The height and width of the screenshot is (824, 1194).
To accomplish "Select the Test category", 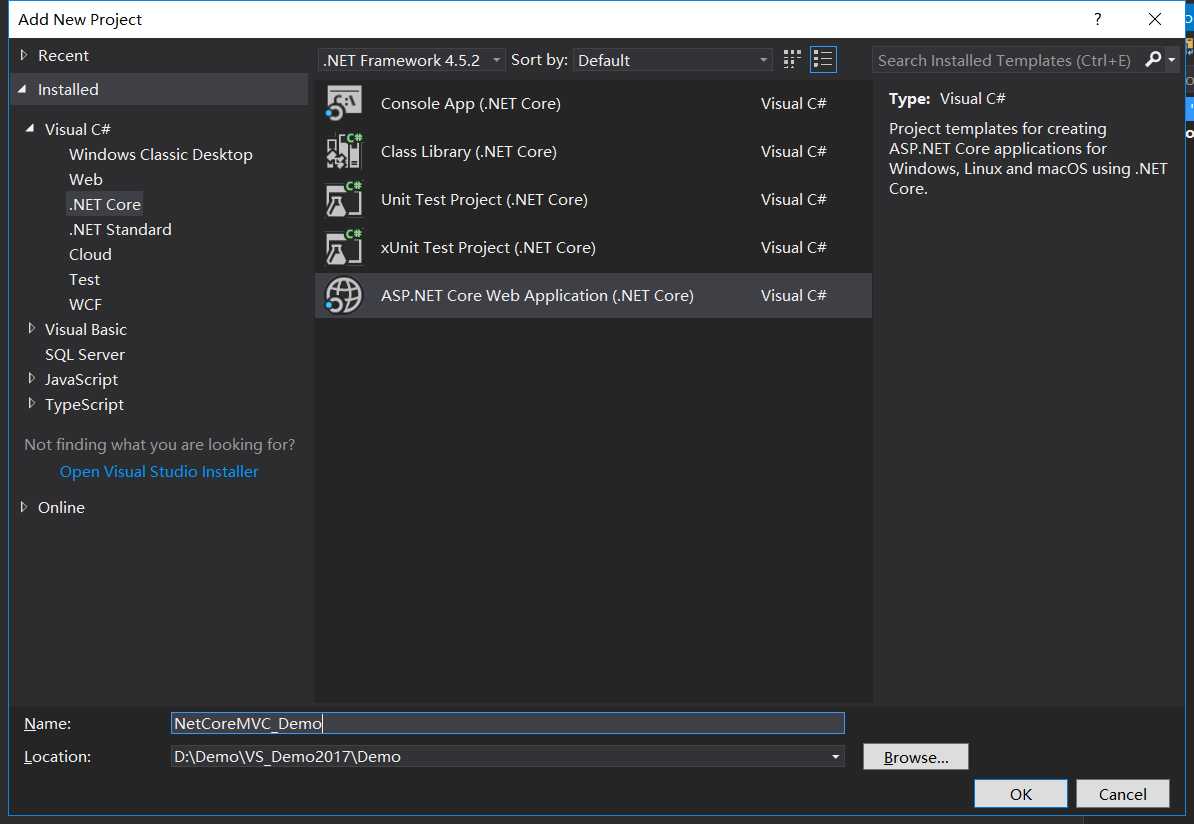I will click(x=84, y=279).
